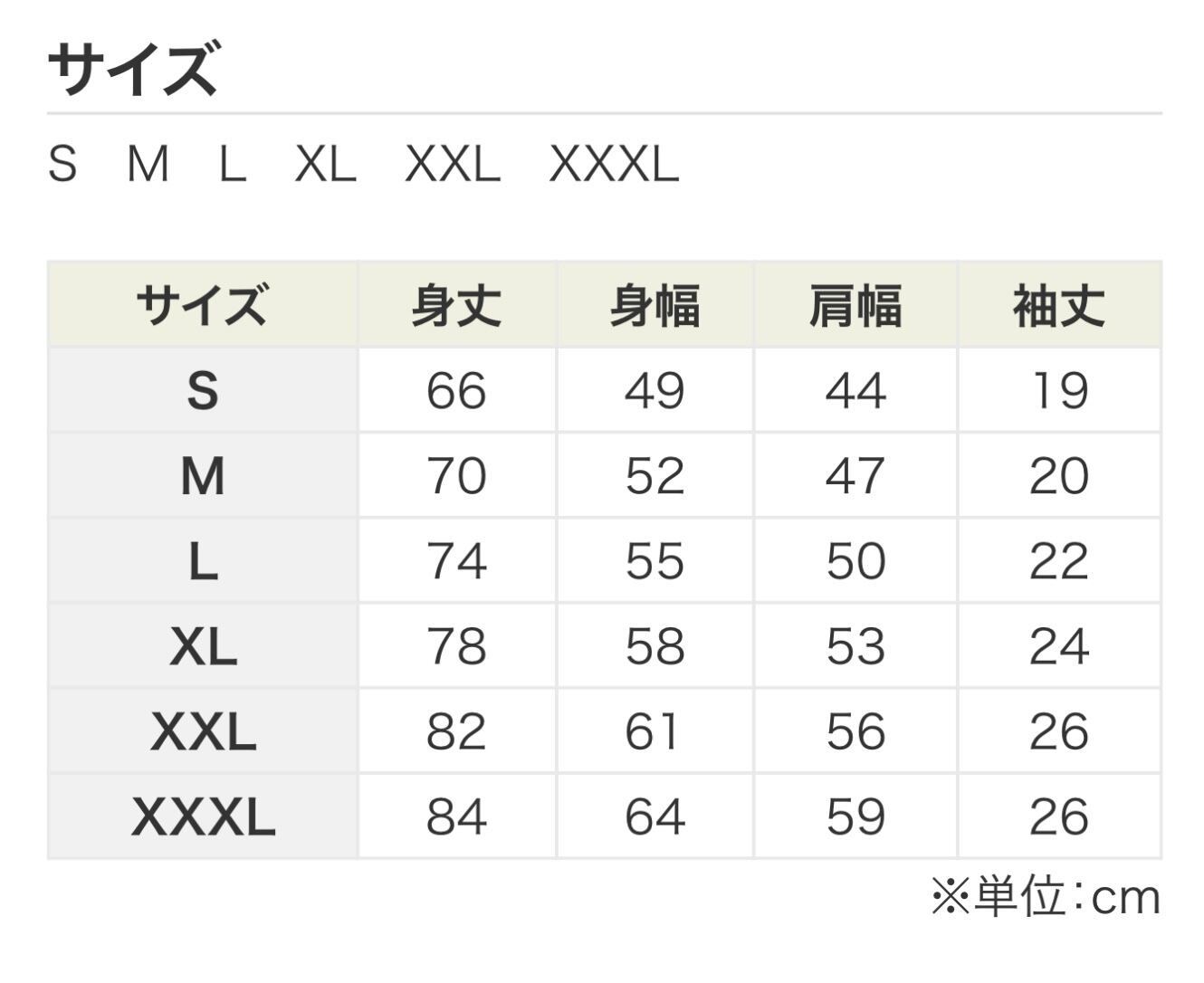The width and height of the screenshot is (1204, 983).
Task: Click the 身幅 value 61 for XXL
Action: pyautogui.click(x=652, y=731)
